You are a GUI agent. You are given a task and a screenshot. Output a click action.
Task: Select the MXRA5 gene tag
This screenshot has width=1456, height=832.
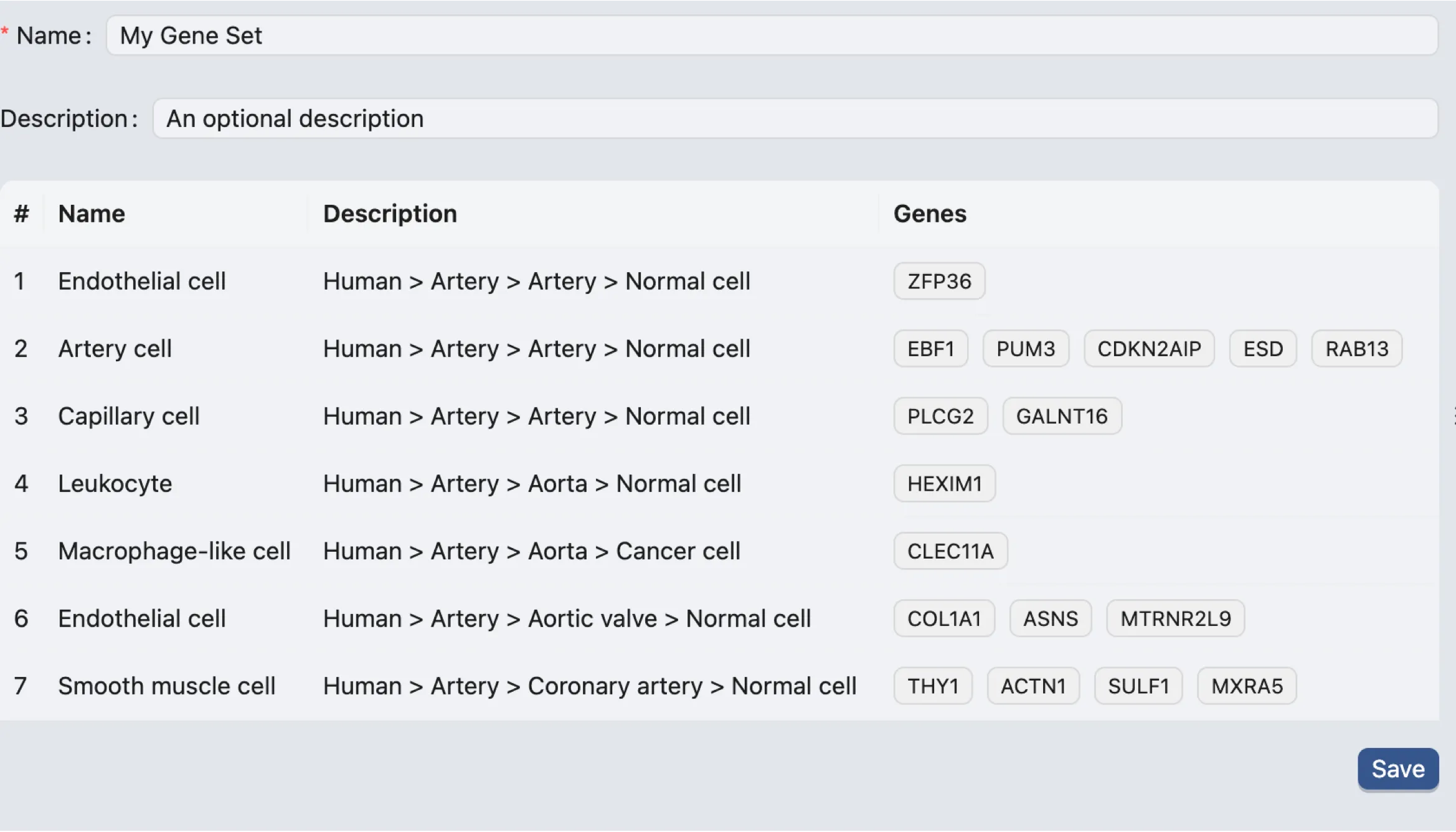pos(1246,686)
